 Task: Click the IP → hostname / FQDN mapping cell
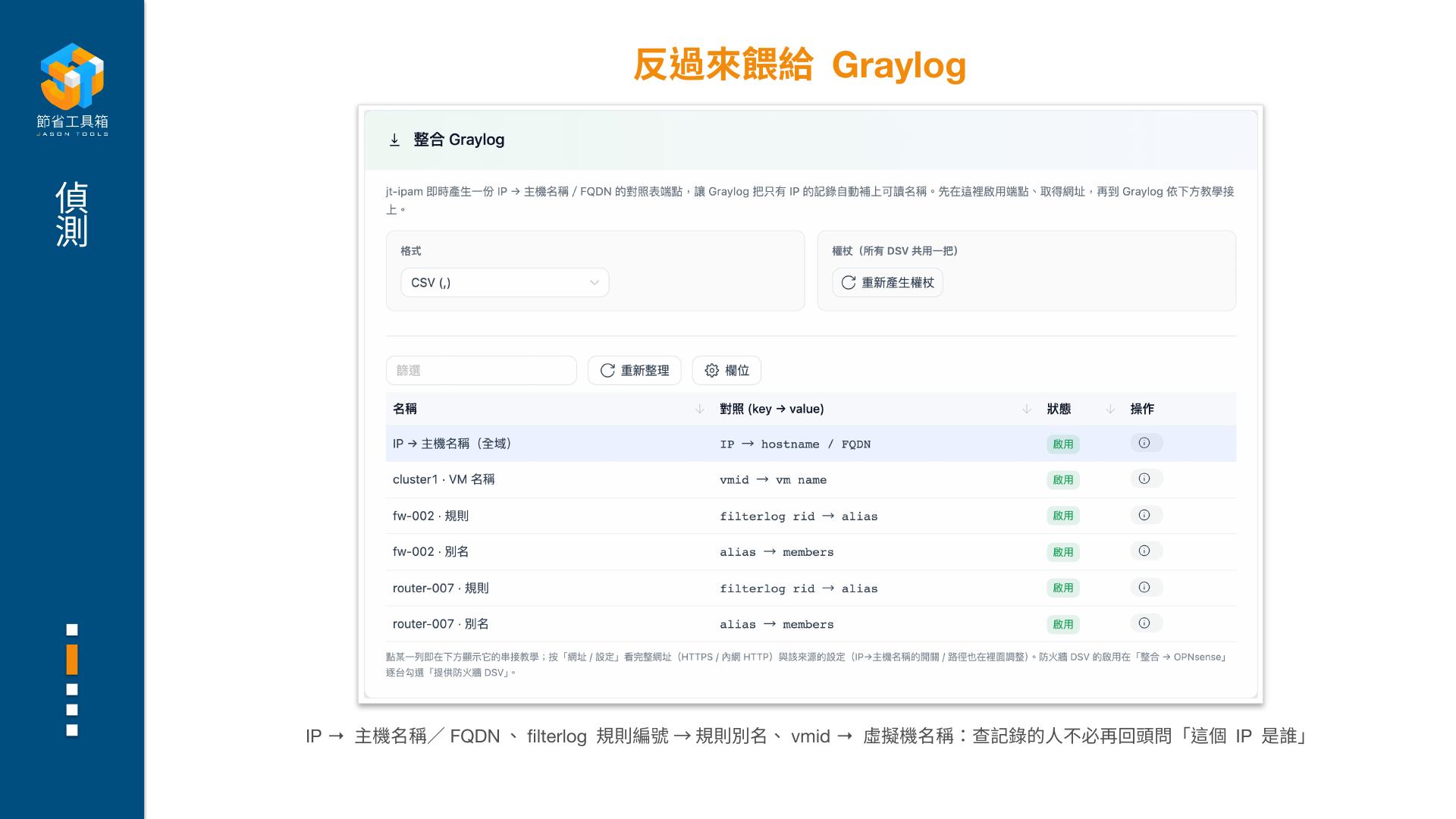click(x=795, y=444)
